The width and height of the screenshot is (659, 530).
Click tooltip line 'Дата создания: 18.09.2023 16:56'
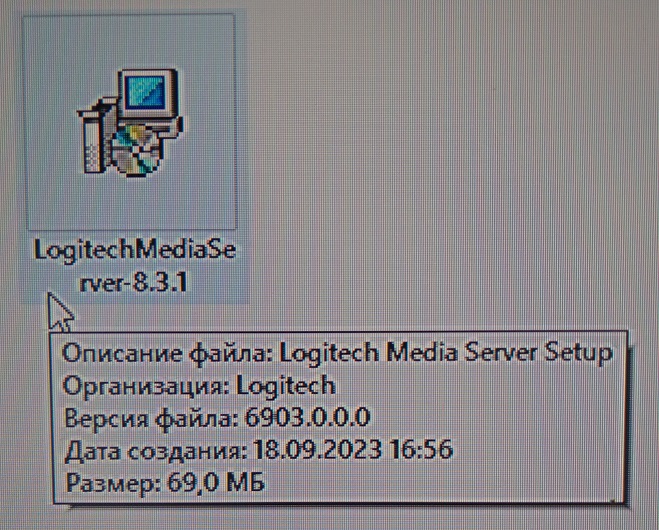pos(258,450)
